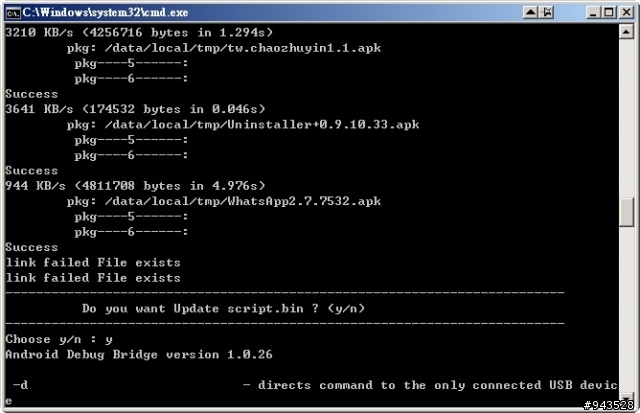The width and height of the screenshot is (640, 413).
Task: Click the tw.chaozhuyin1.1.apk path line
Action: (x=224, y=48)
